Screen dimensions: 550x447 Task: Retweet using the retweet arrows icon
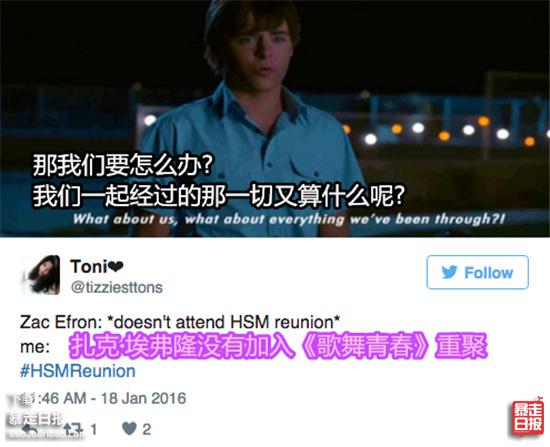pos(73,429)
